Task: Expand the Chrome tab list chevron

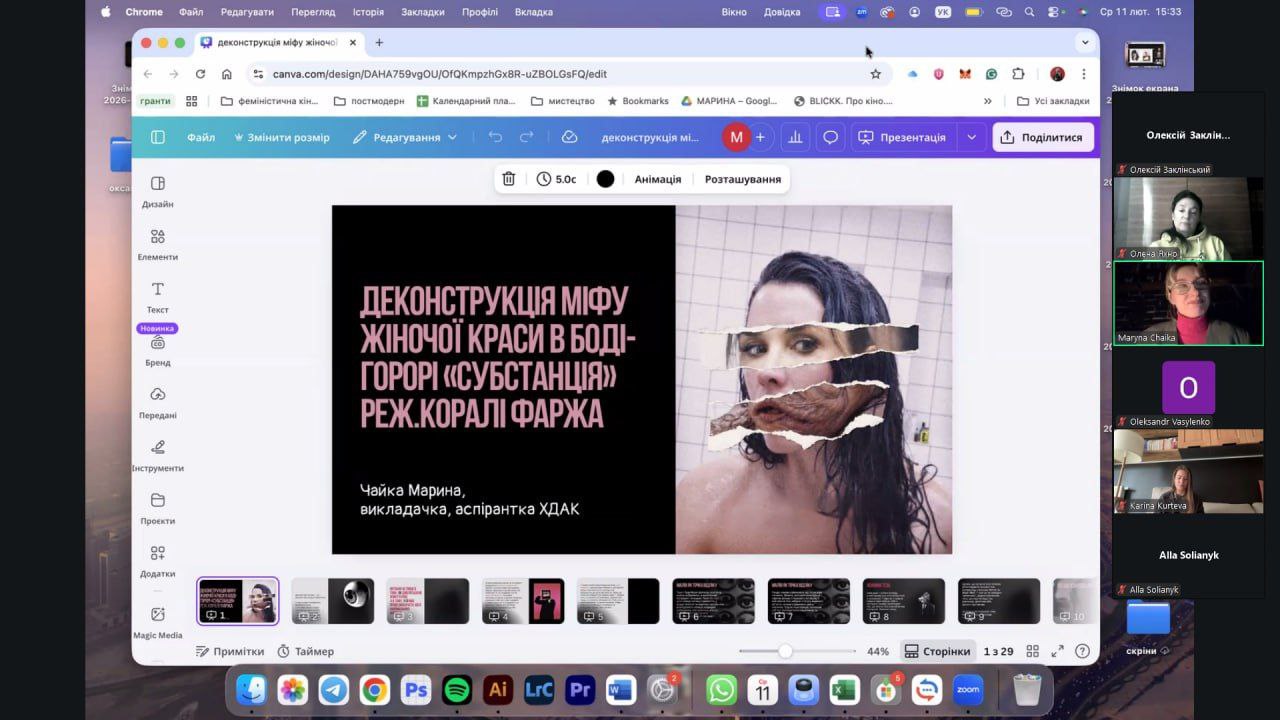Action: [1084, 42]
